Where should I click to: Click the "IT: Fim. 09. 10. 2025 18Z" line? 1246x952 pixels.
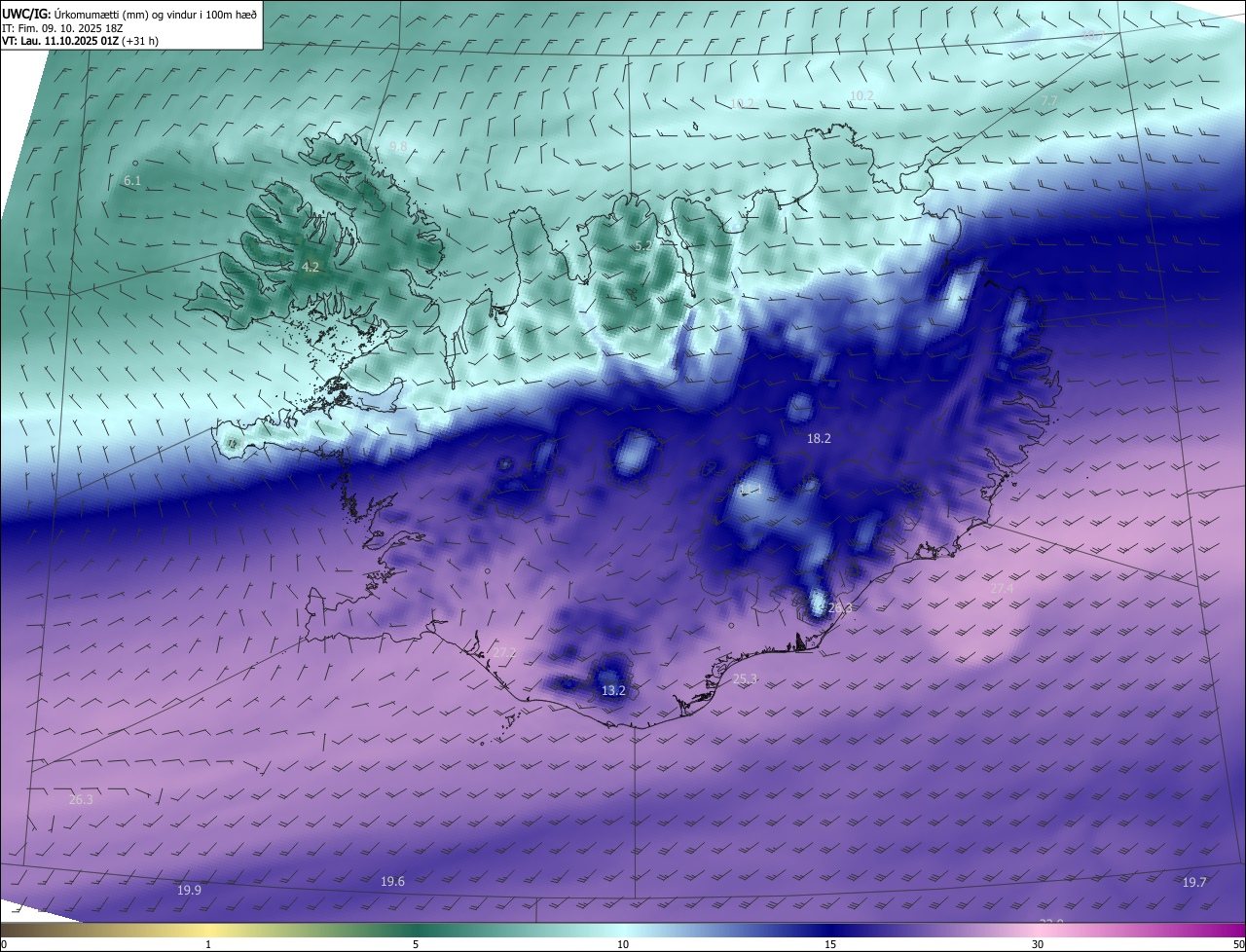coord(62,28)
